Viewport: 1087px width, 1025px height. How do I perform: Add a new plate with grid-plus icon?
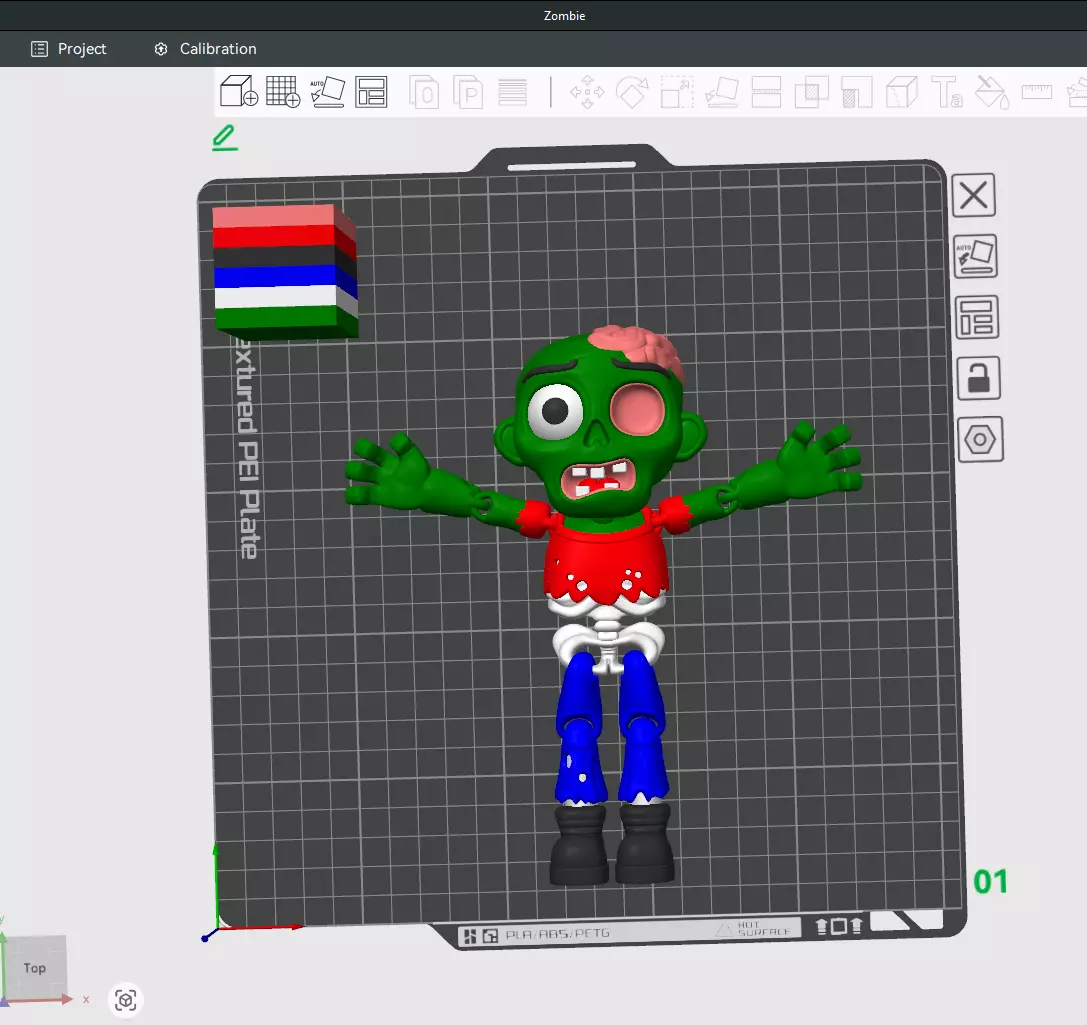pyautogui.click(x=283, y=91)
